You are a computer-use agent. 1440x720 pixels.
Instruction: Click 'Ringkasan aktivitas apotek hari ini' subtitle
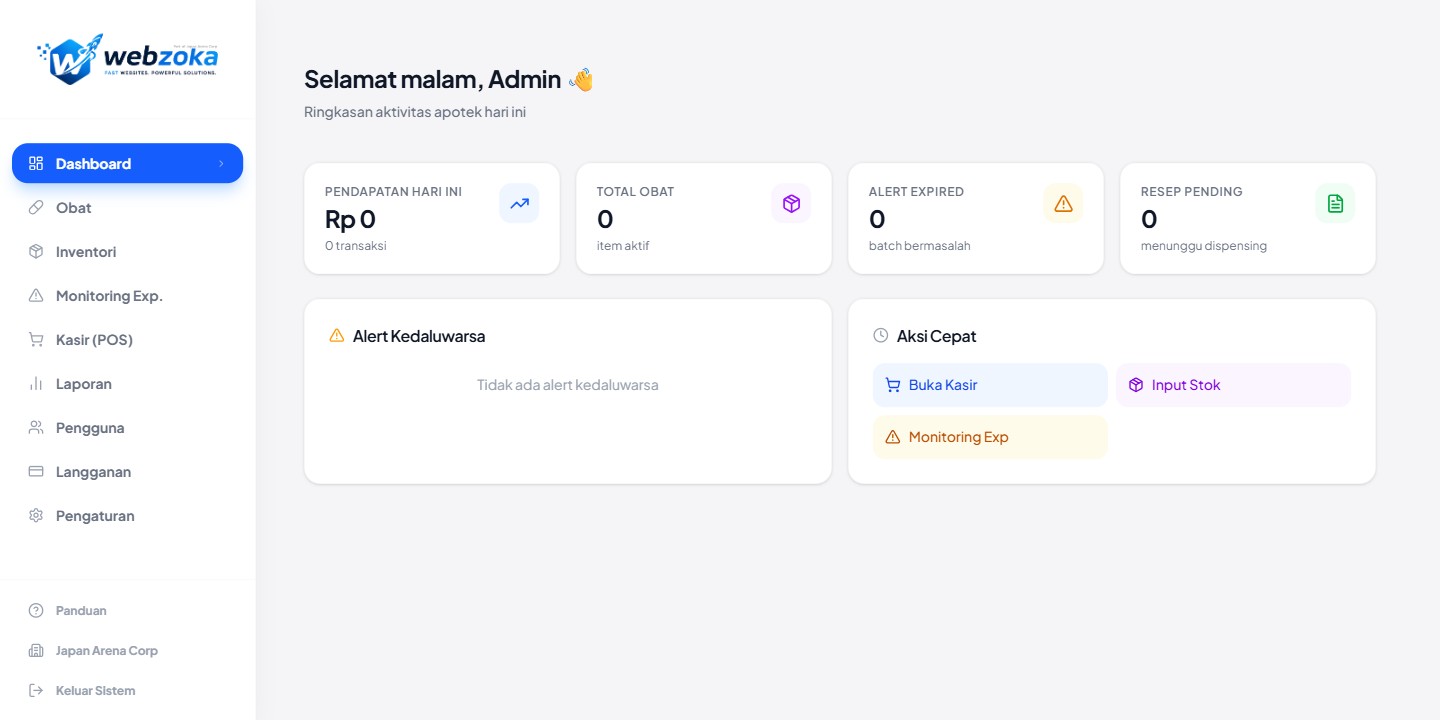point(415,112)
